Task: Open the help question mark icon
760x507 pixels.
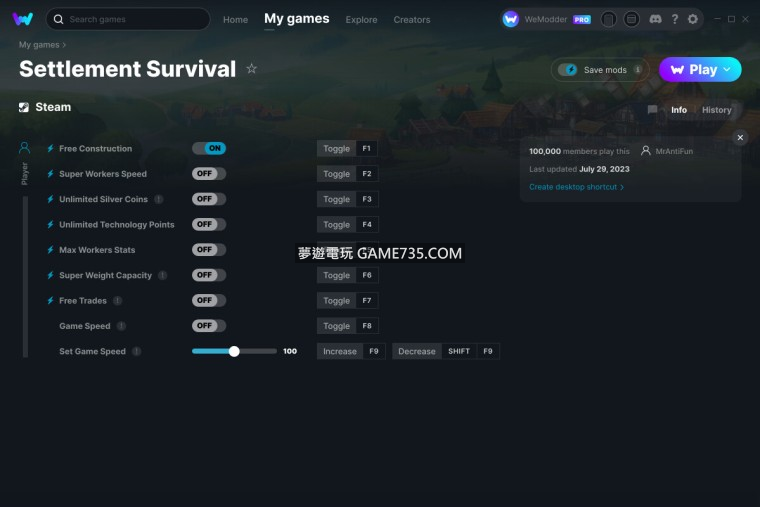Action: pyautogui.click(x=675, y=19)
